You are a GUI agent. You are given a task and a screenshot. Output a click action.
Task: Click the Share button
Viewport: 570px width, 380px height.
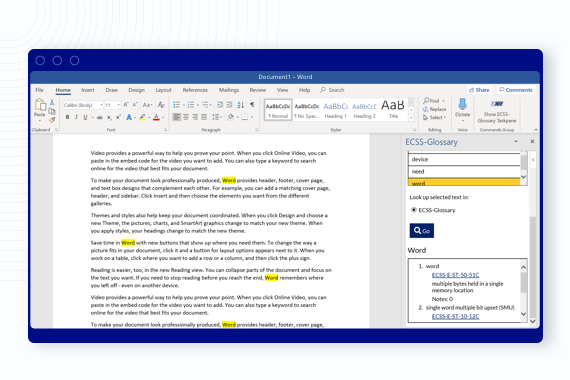click(x=479, y=90)
